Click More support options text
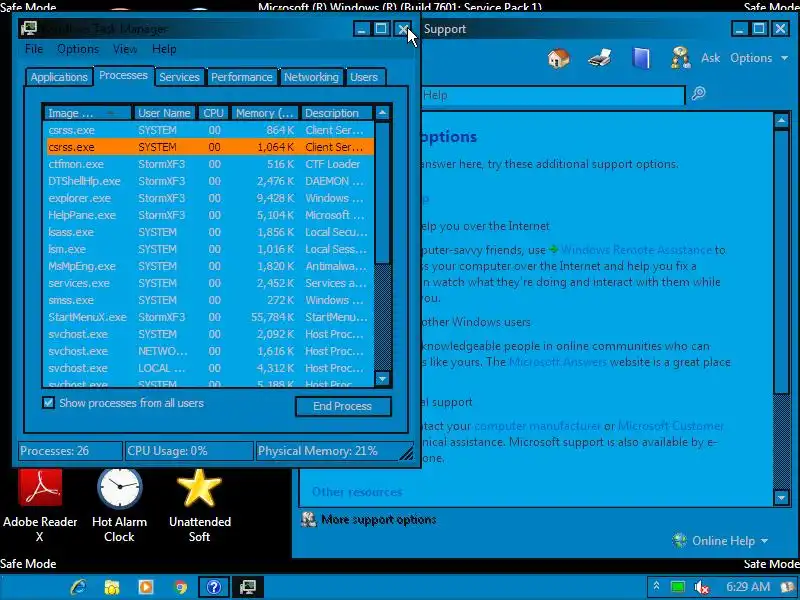The height and width of the screenshot is (600, 800). pos(379,519)
